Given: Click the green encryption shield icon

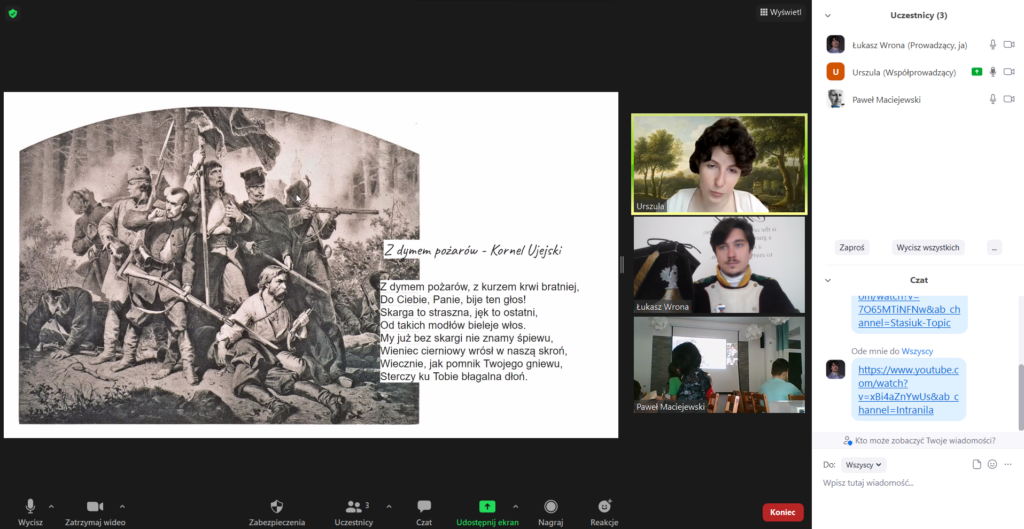Looking at the screenshot, I should (12, 13).
